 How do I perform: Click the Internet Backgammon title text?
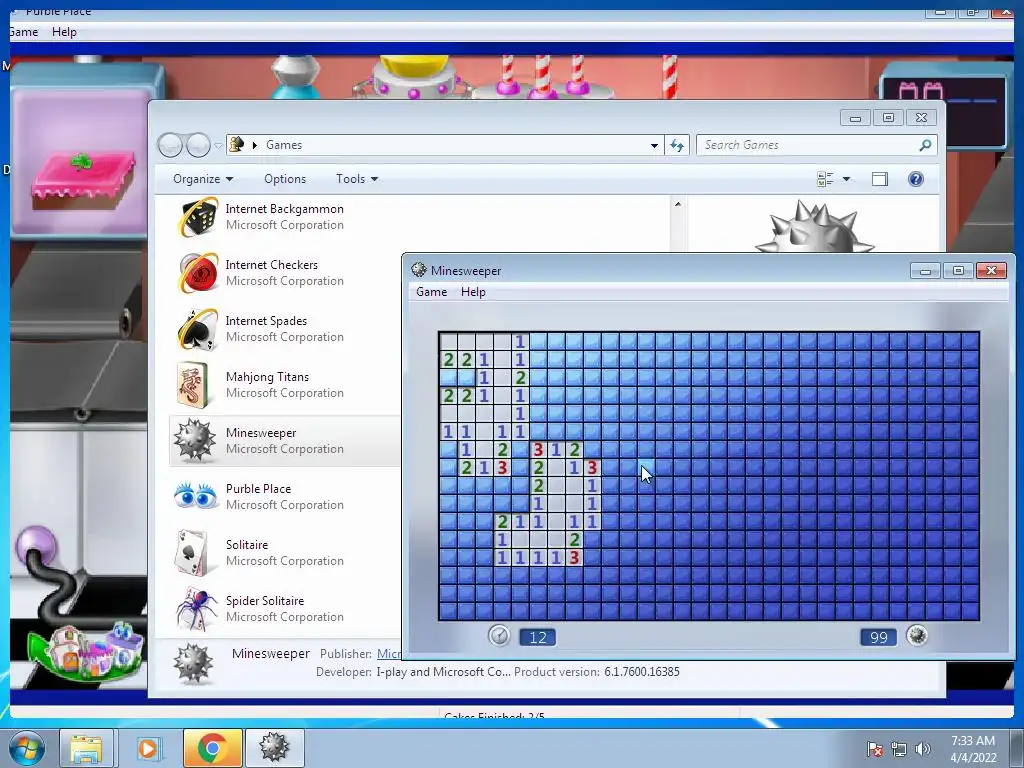pyautogui.click(x=284, y=209)
